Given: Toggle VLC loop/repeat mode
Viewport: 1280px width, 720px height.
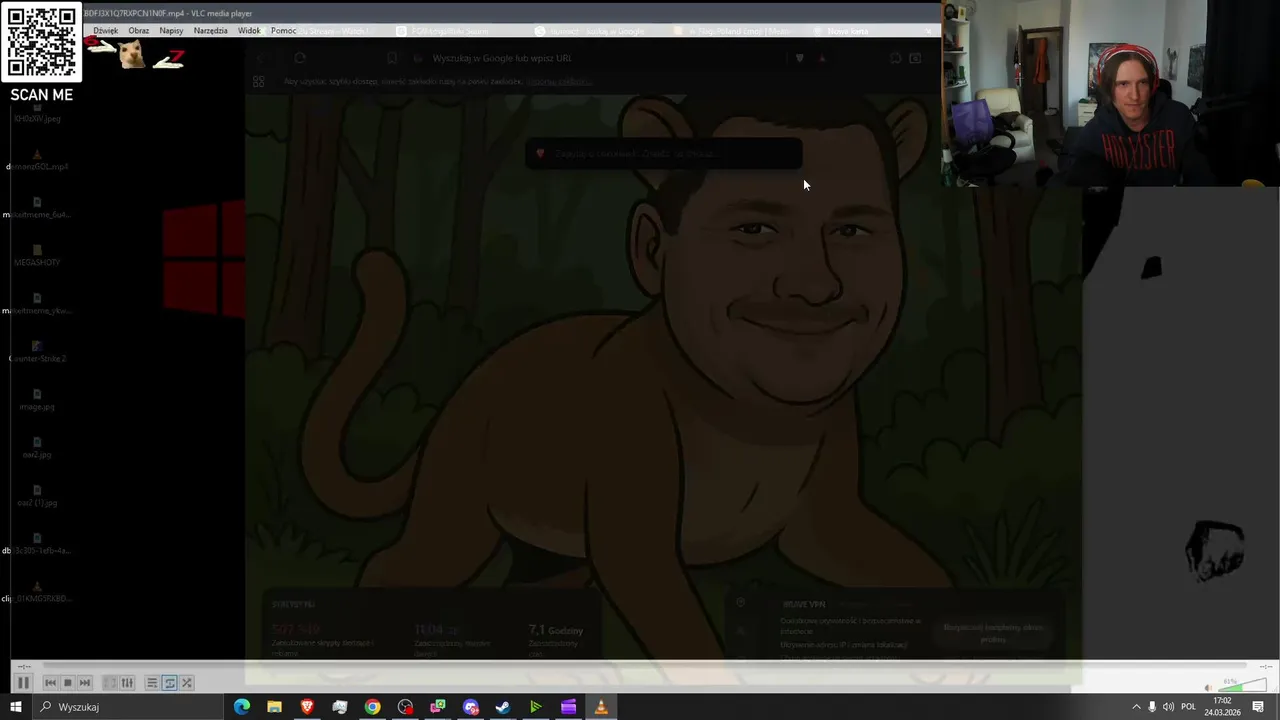Looking at the screenshot, I should pos(169,683).
